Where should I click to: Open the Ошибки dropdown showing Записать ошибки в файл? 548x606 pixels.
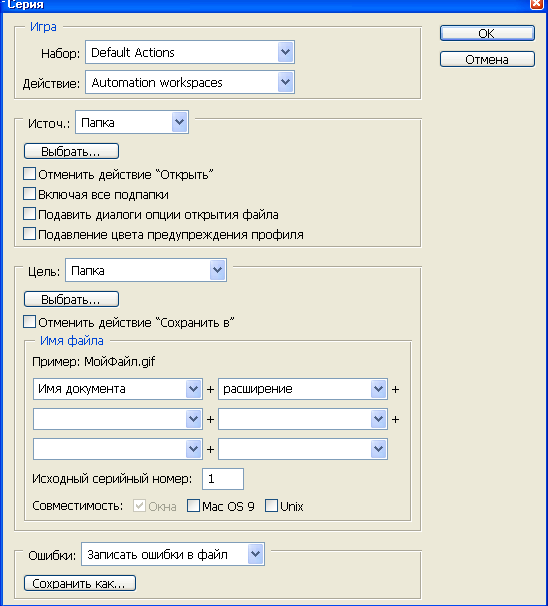click(173, 555)
